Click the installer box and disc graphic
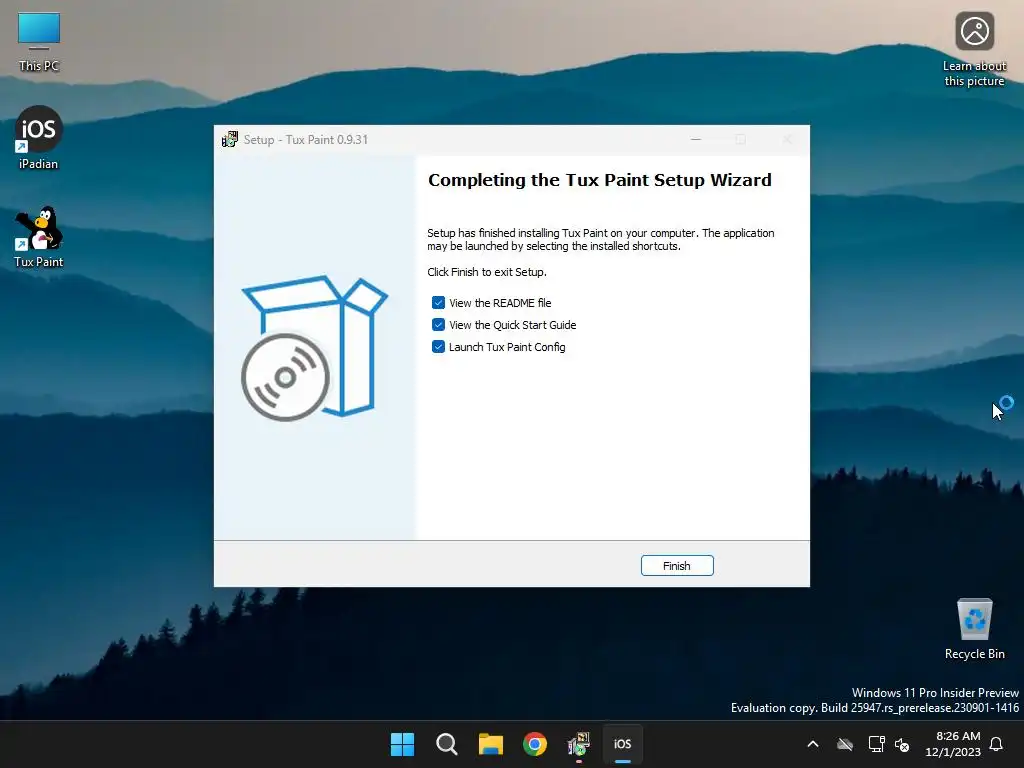The width and height of the screenshot is (1024, 768). [x=313, y=348]
